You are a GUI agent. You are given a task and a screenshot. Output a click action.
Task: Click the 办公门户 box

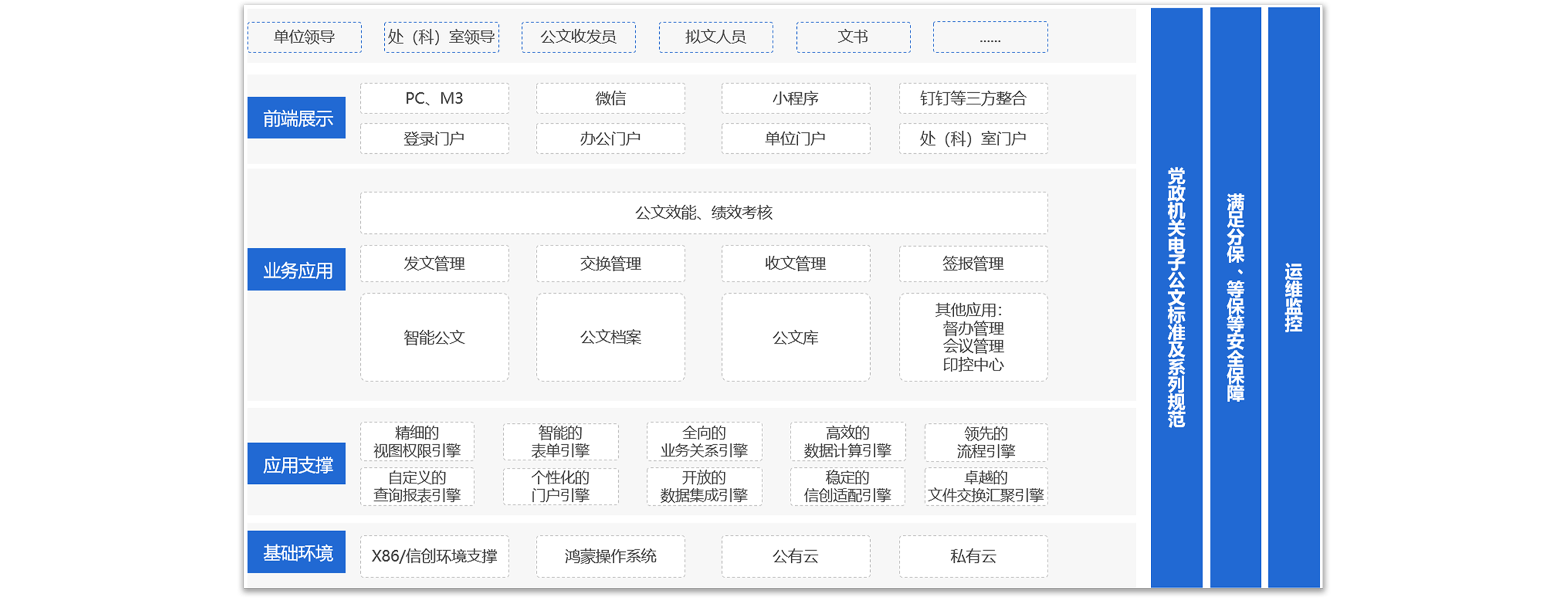610,139
